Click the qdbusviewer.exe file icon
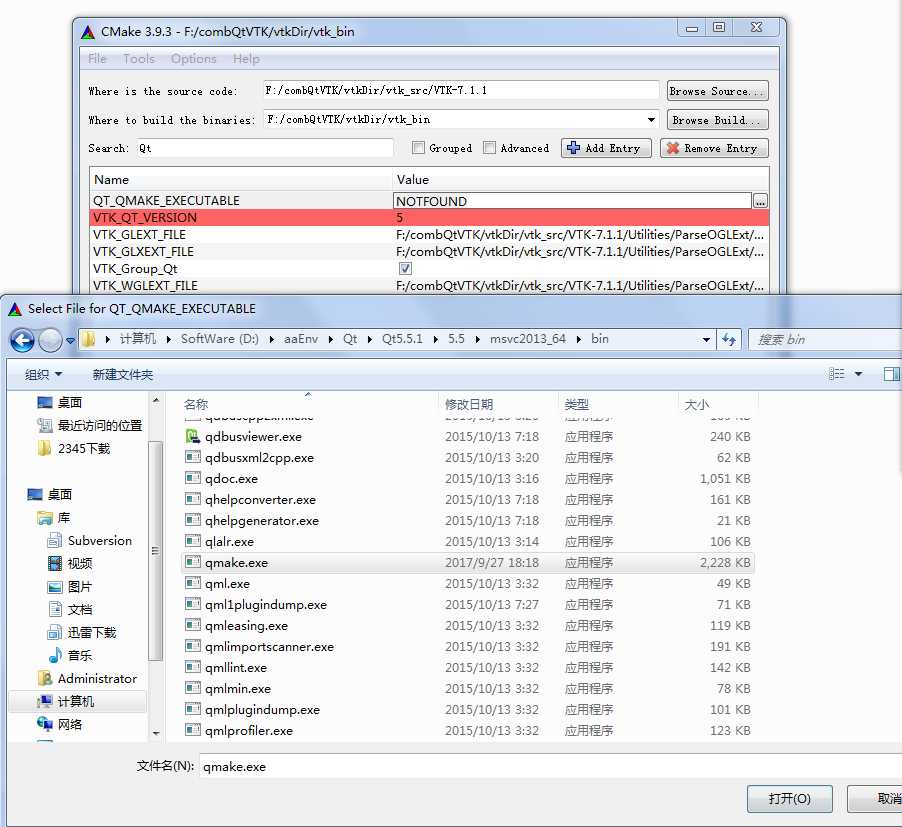 pos(193,436)
